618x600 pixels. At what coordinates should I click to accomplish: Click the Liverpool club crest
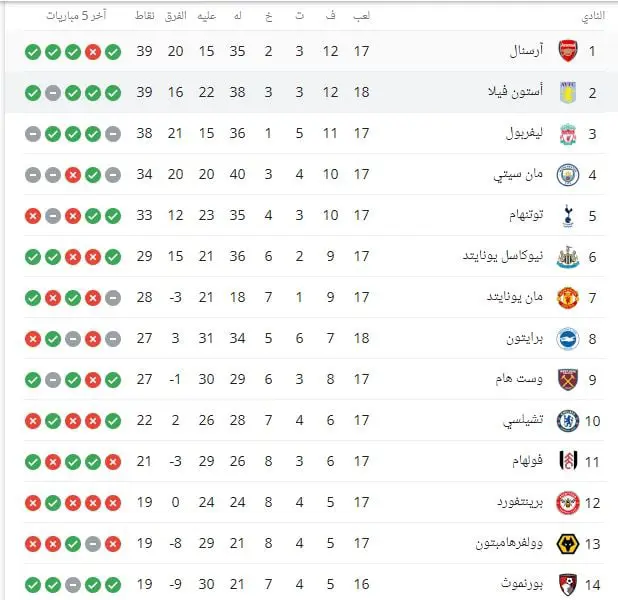point(568,134)
